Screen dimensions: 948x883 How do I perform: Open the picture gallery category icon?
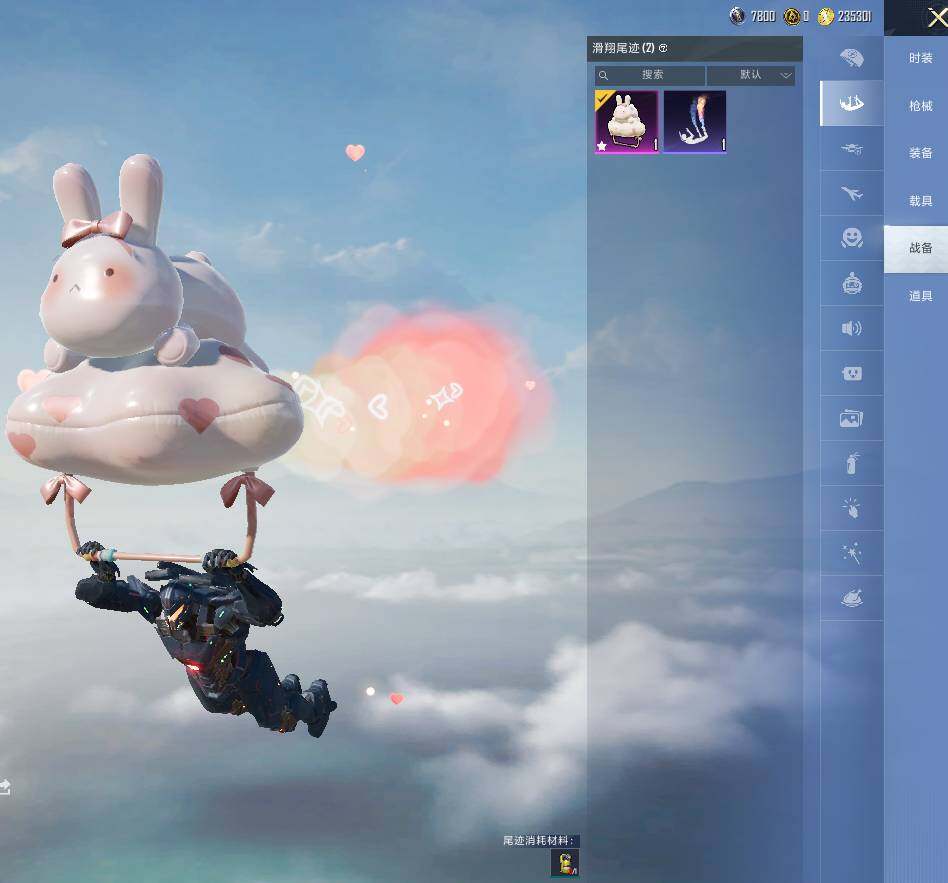[851, 419]
